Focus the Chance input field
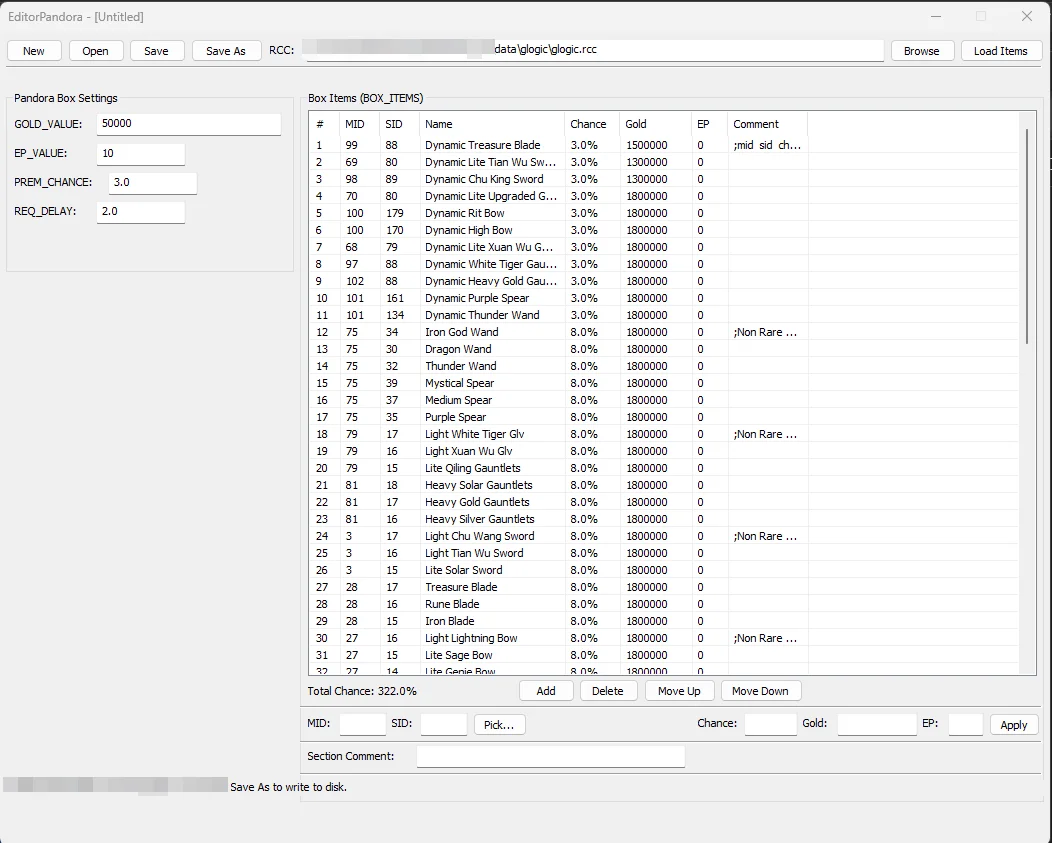Screen dimensions: 1052x843 (x=770, y=724)
